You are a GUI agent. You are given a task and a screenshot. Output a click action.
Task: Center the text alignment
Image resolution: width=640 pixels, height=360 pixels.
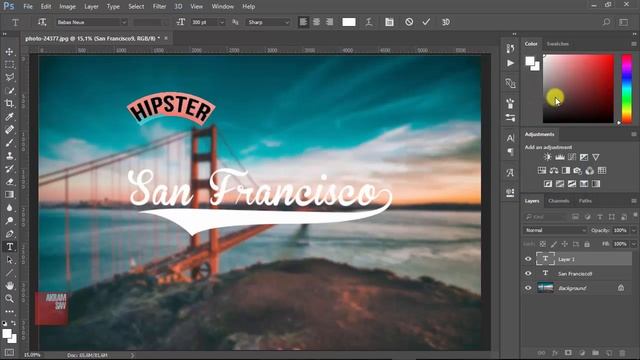click(316, 22)
